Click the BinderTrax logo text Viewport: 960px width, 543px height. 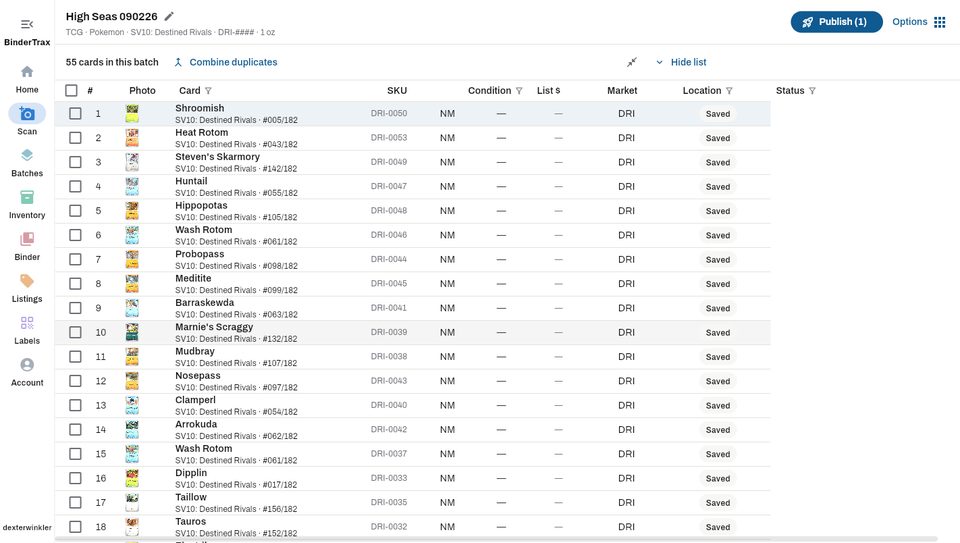pos(27,42)
